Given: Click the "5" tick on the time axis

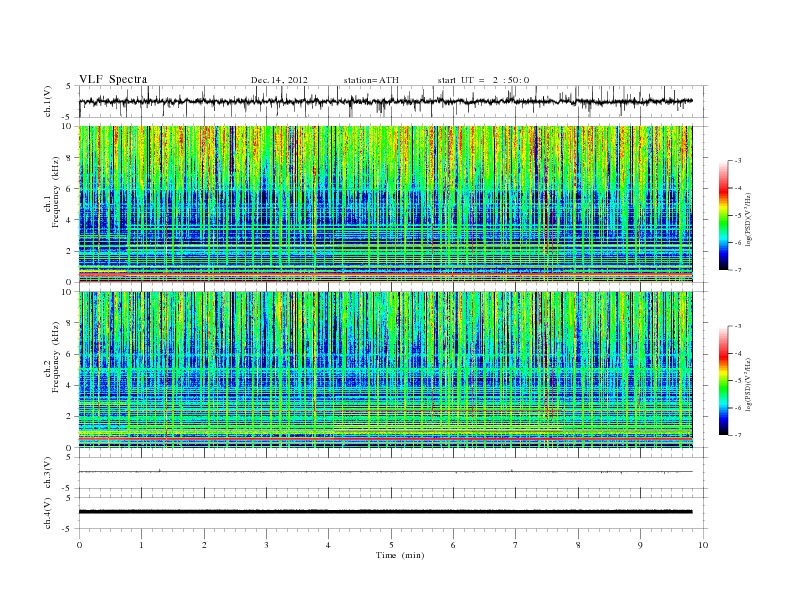Looking at the screenshot, I should (391, 545).
